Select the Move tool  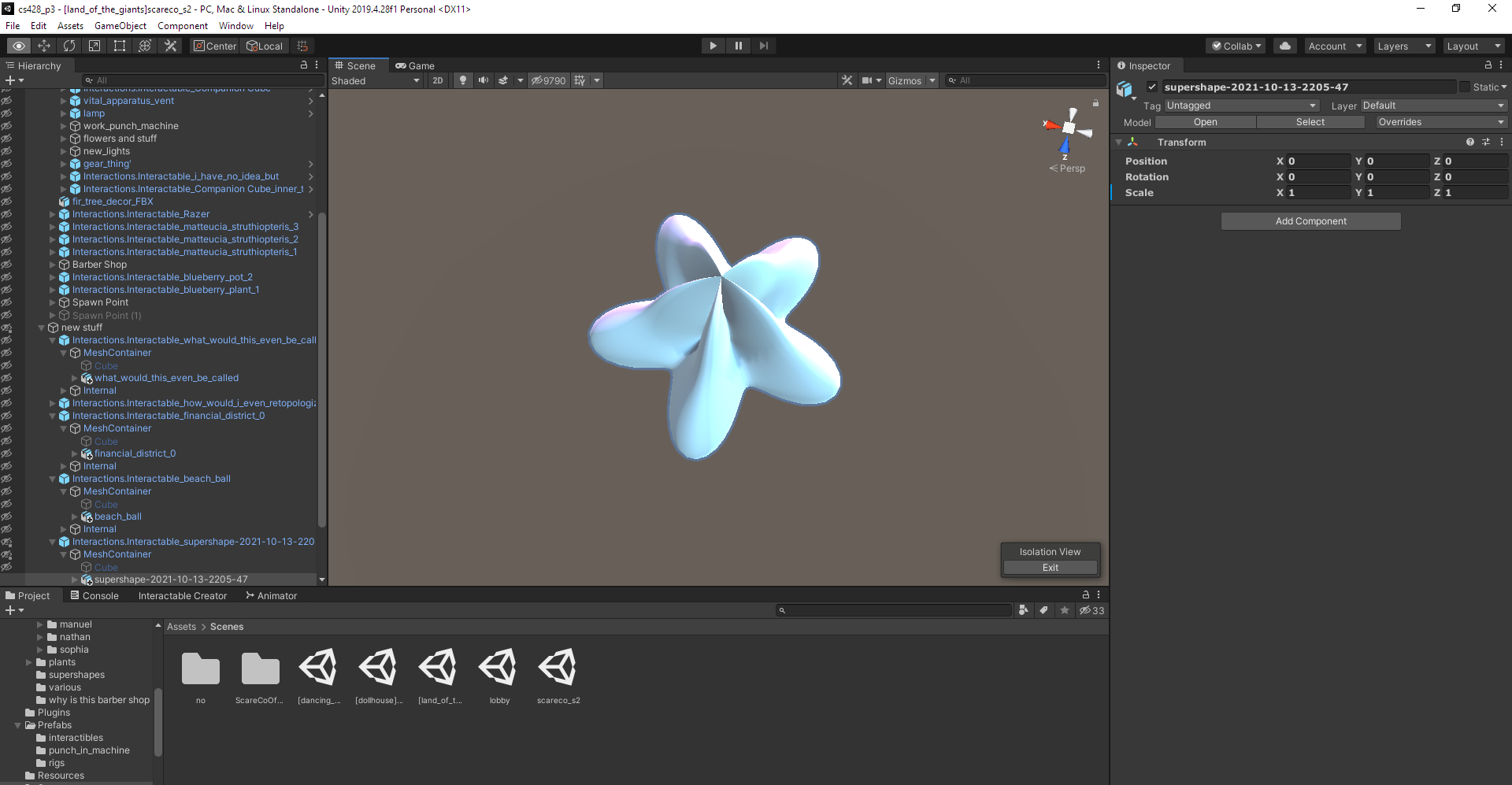coord(44,46)
